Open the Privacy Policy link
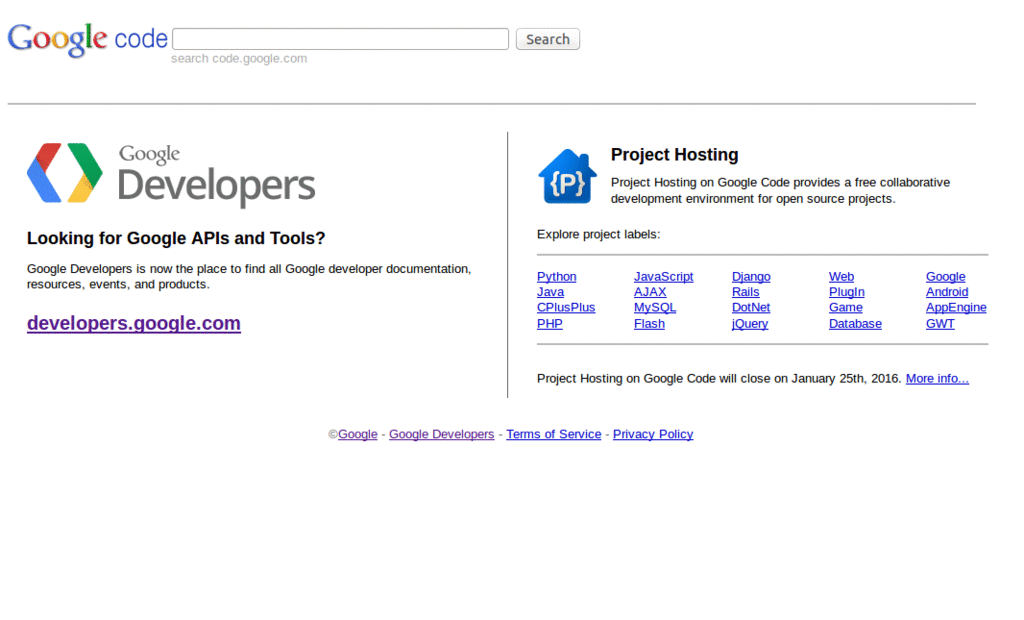The height and width of the screenshot is (620, 1024). click(652, 434)
